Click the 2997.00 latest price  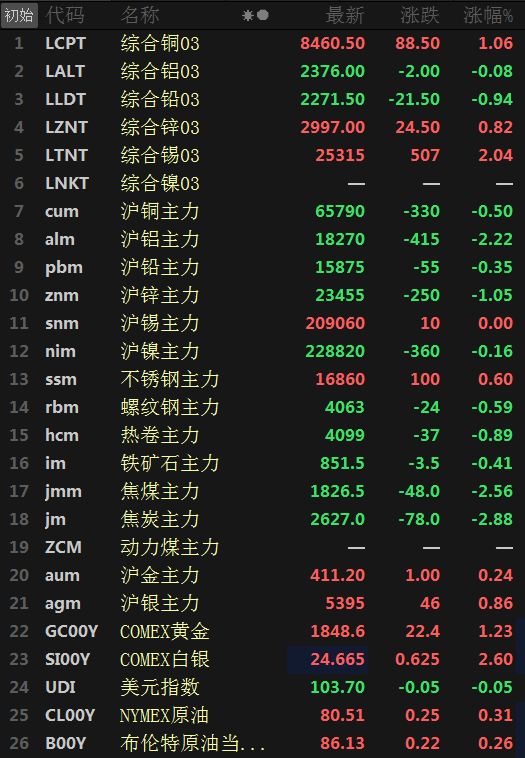333,128
